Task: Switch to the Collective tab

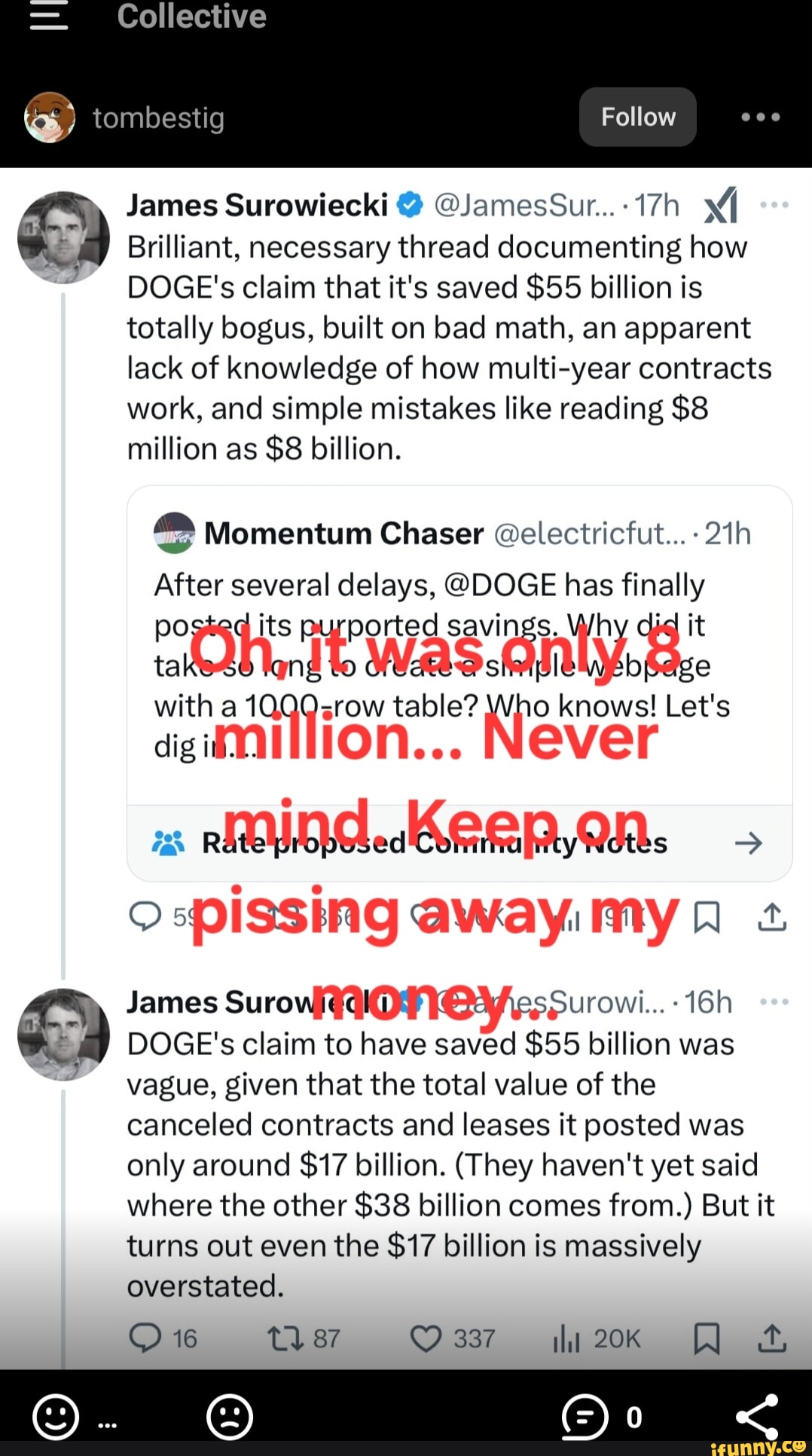Action: tap(191, 17)
